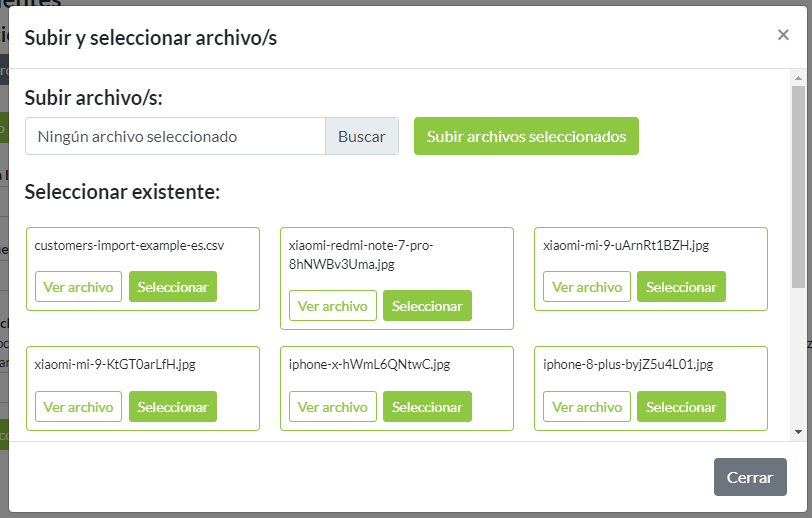This screenshot has width=812, height=518.
Task: Click the scrollbar up arrow
Action: [798, 77]
